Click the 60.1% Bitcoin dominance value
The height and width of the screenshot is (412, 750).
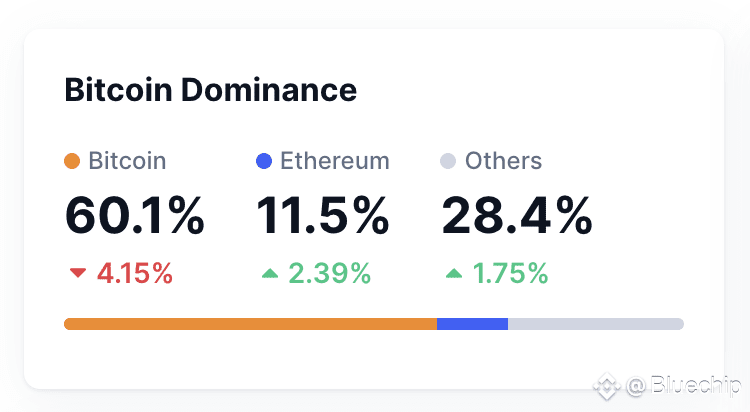[x=135, y=216]
